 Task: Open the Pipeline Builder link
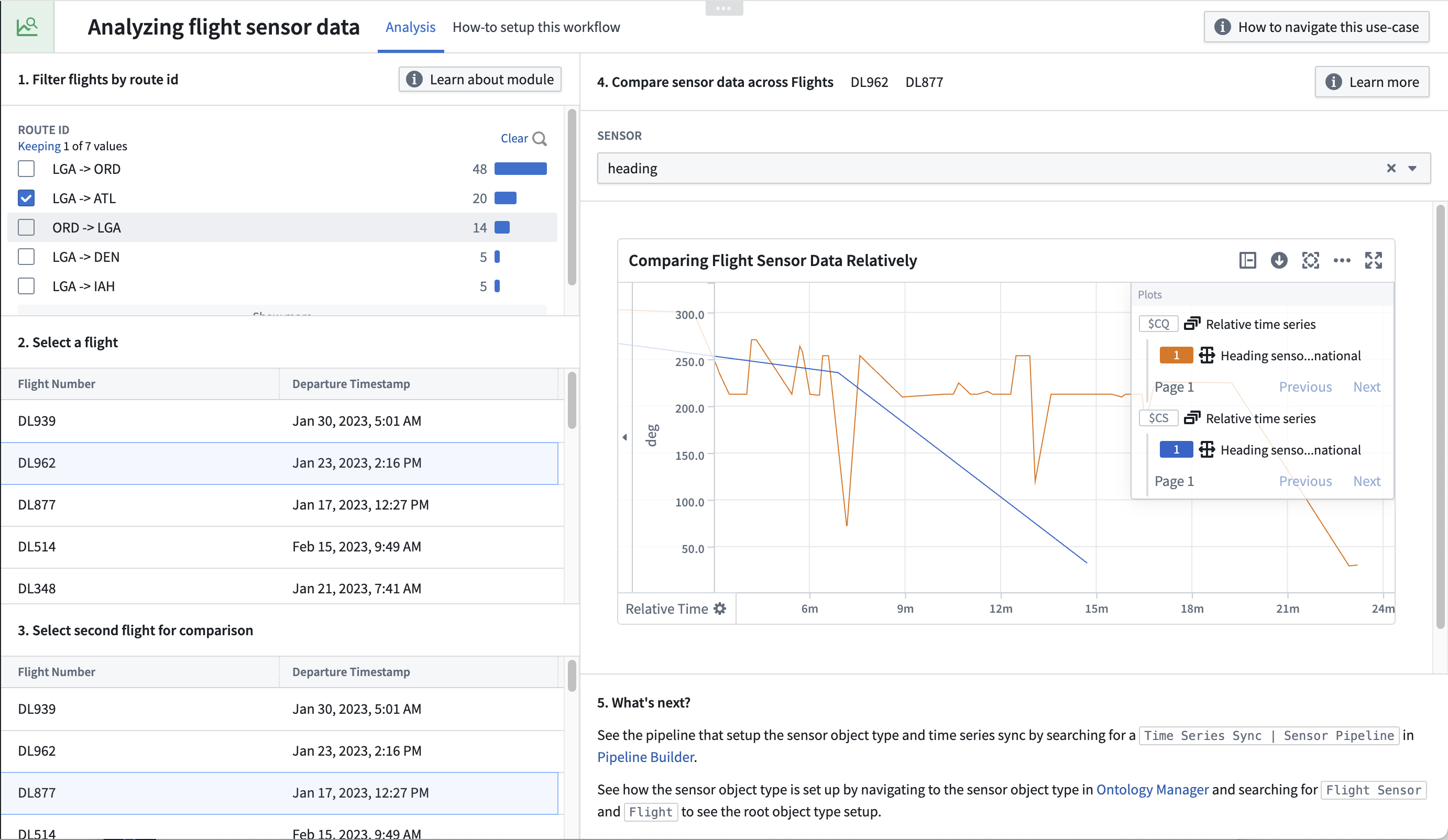click(646, 757)
